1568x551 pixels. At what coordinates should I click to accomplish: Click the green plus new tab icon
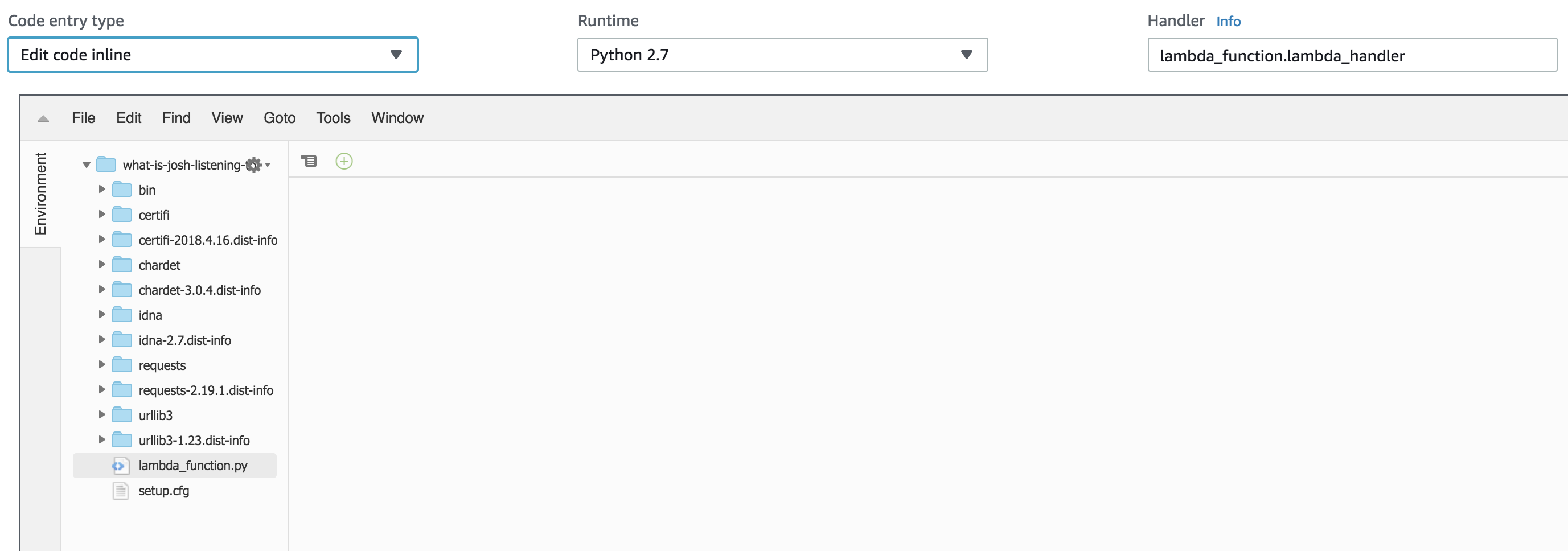point(344,161)
